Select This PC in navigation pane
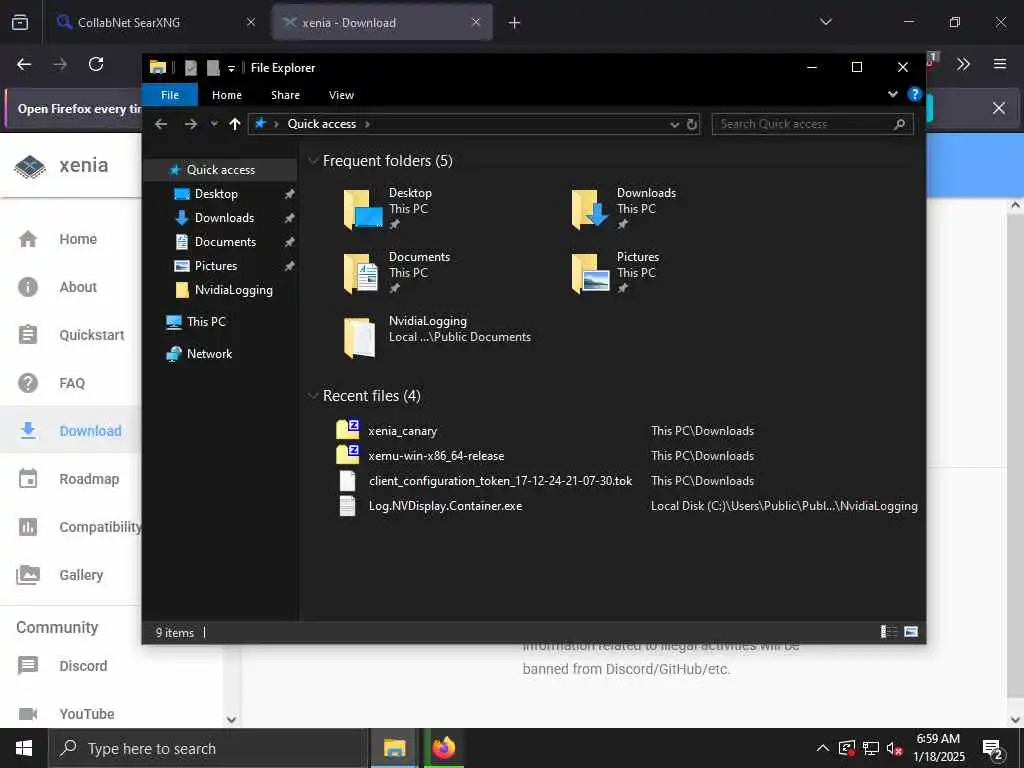 click(206, 321)
